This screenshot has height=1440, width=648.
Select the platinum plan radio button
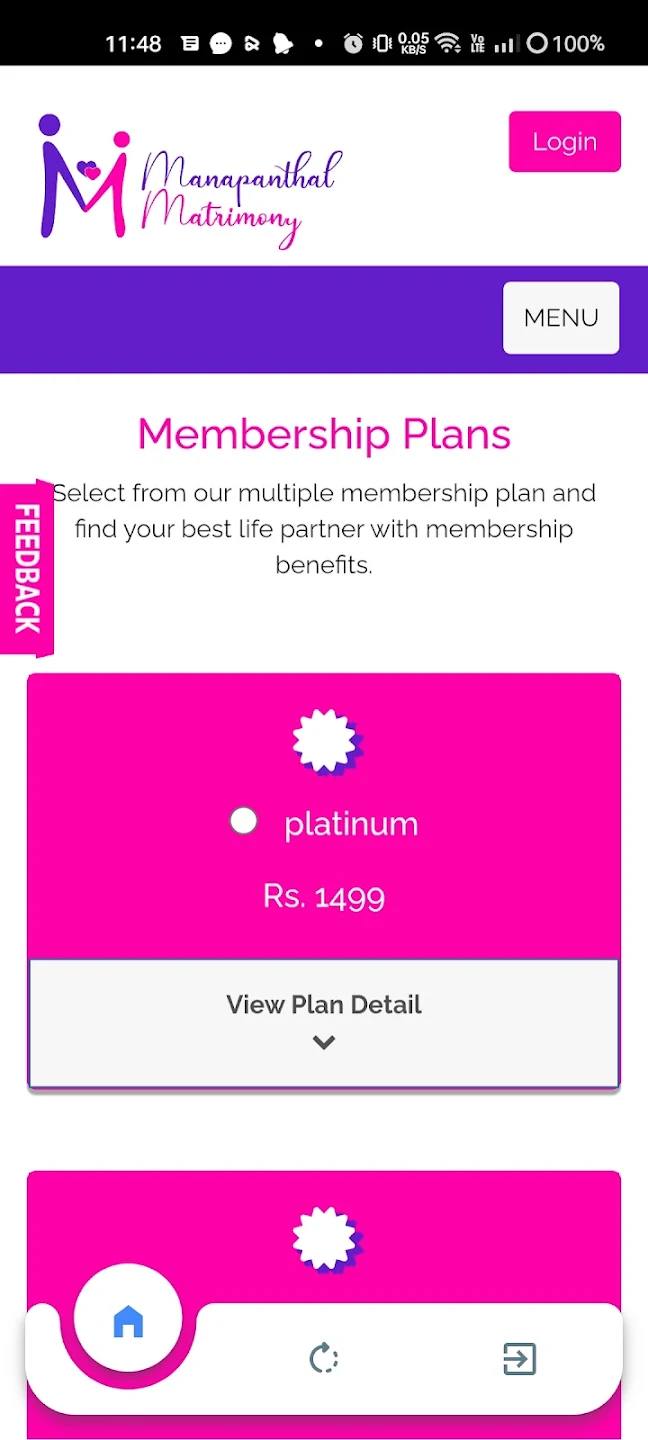[243, 821]
